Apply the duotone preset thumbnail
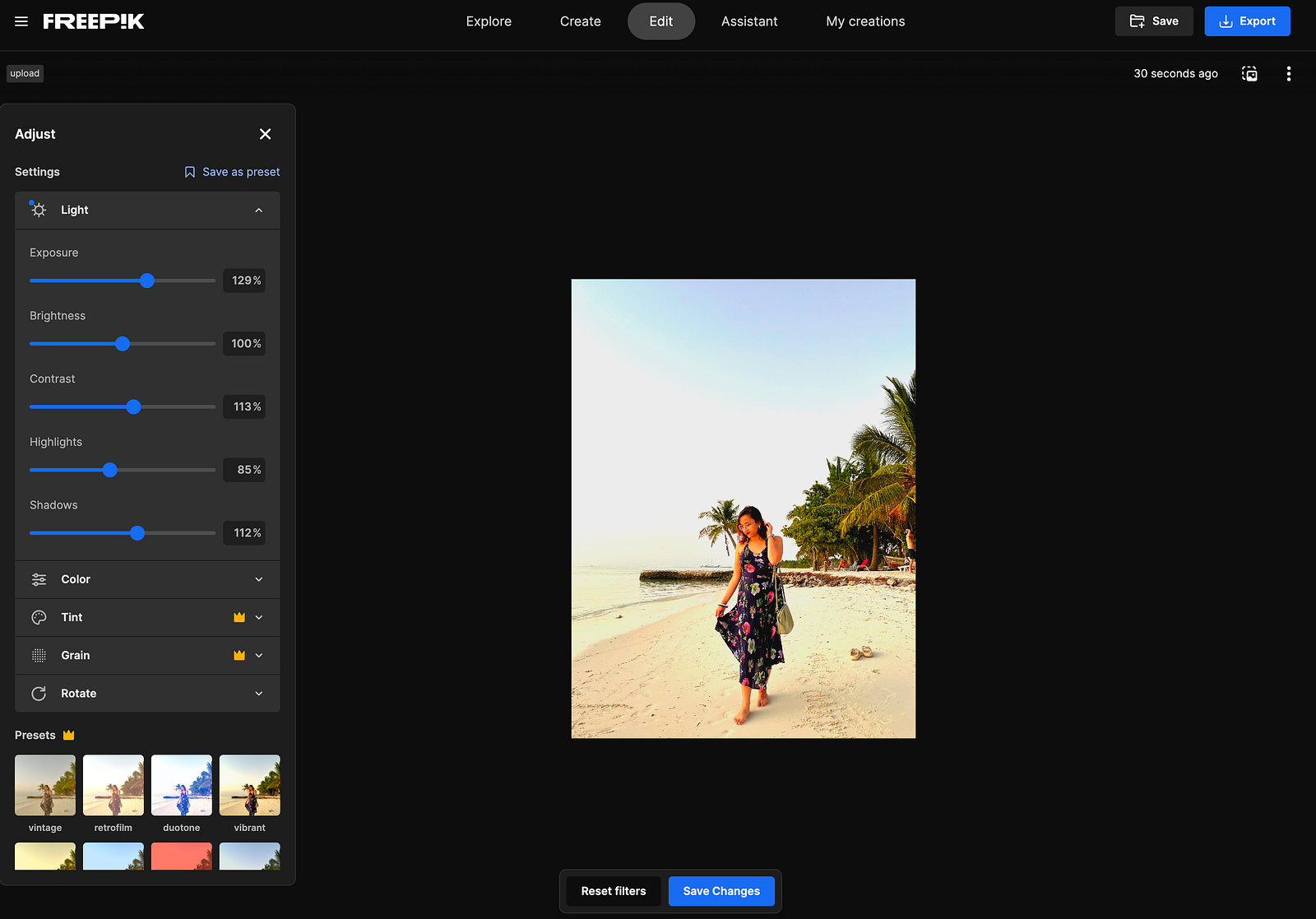This screenshot has width=1316, height=919. [x=182, y=786]
